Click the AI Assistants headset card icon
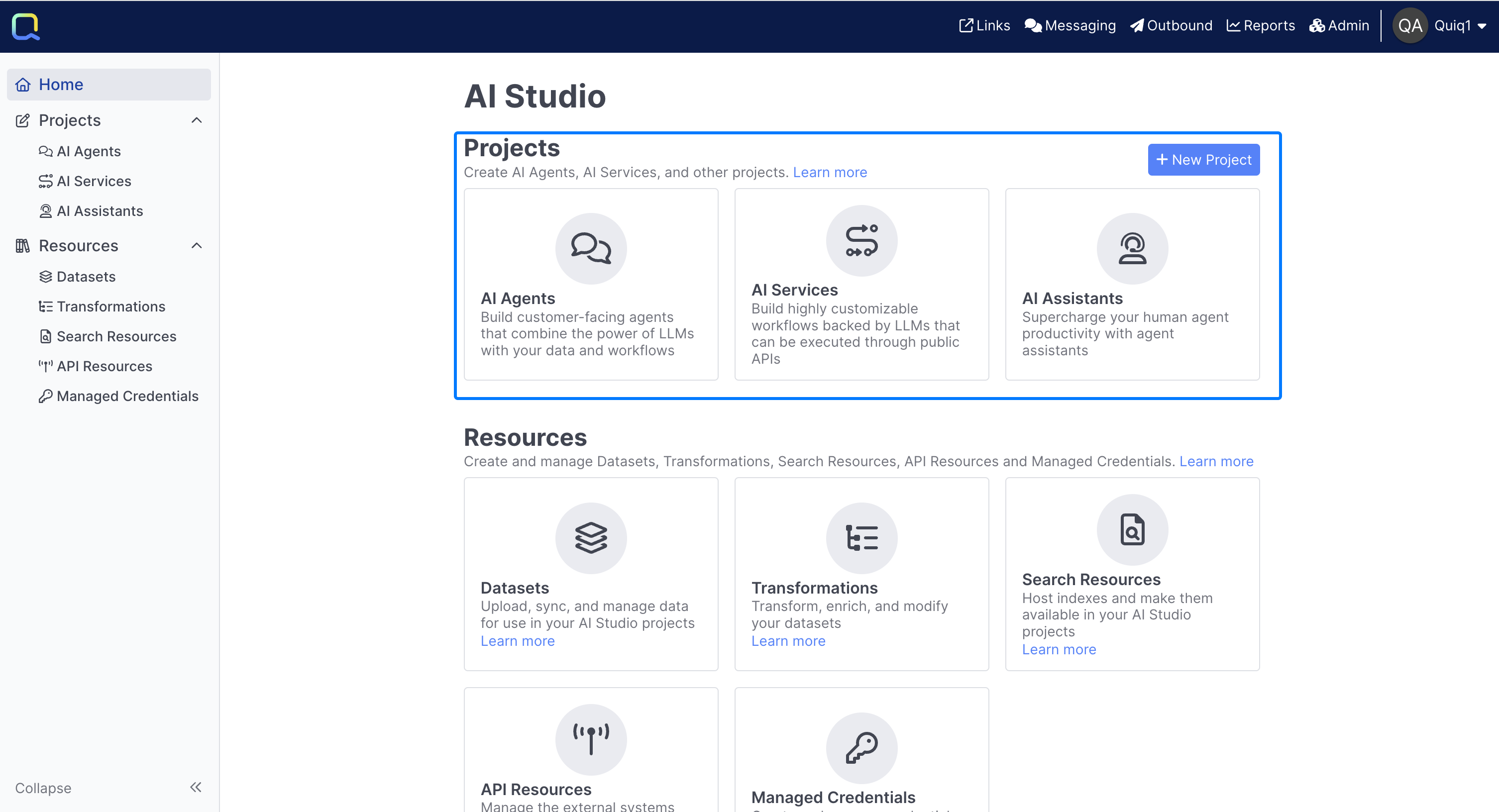This screenshot has height=812, width=1499. (1132, 248)
